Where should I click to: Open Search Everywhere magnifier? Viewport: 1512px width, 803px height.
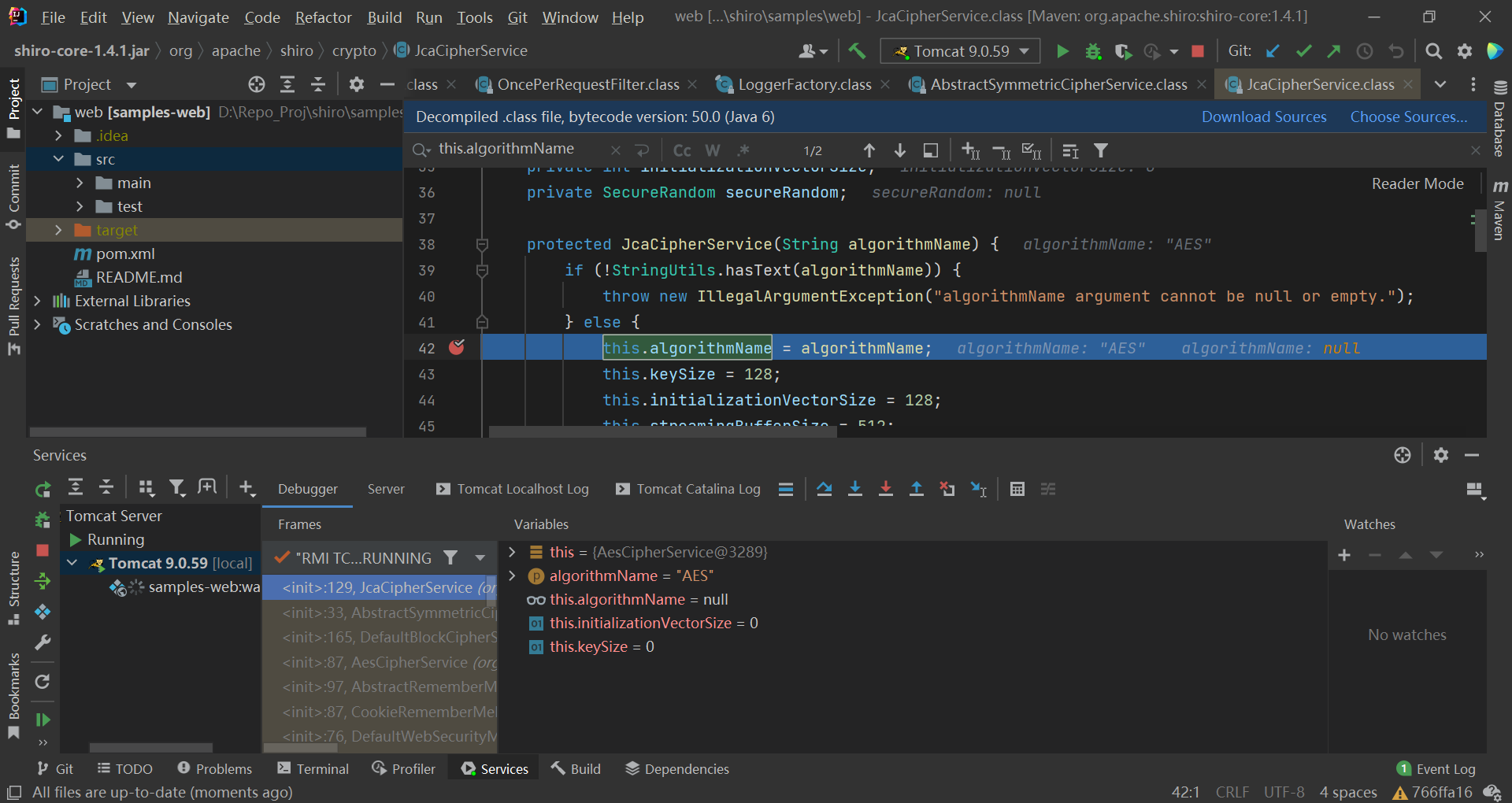[1434, 51]
